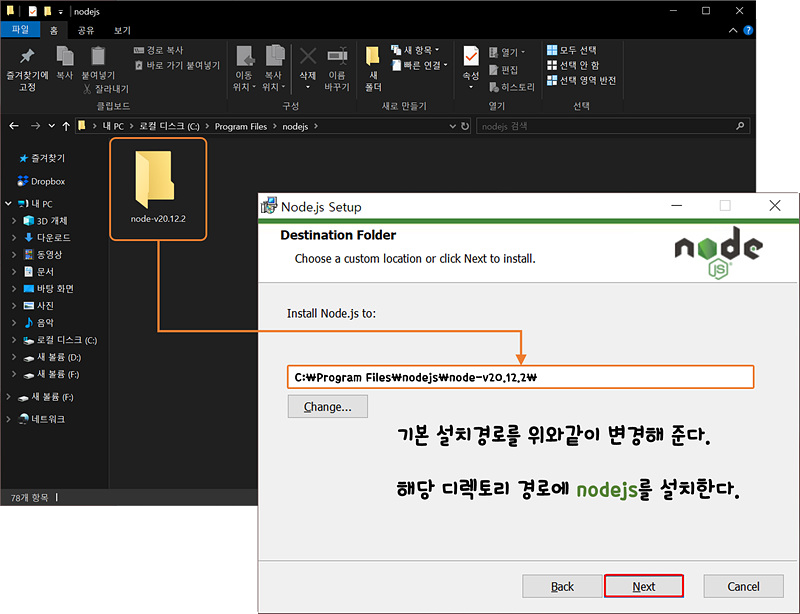Viewport: 800px width, 614px height.
Task: Click Invert selection (선택 영역 반전)
Action: [x=581, y=81]
